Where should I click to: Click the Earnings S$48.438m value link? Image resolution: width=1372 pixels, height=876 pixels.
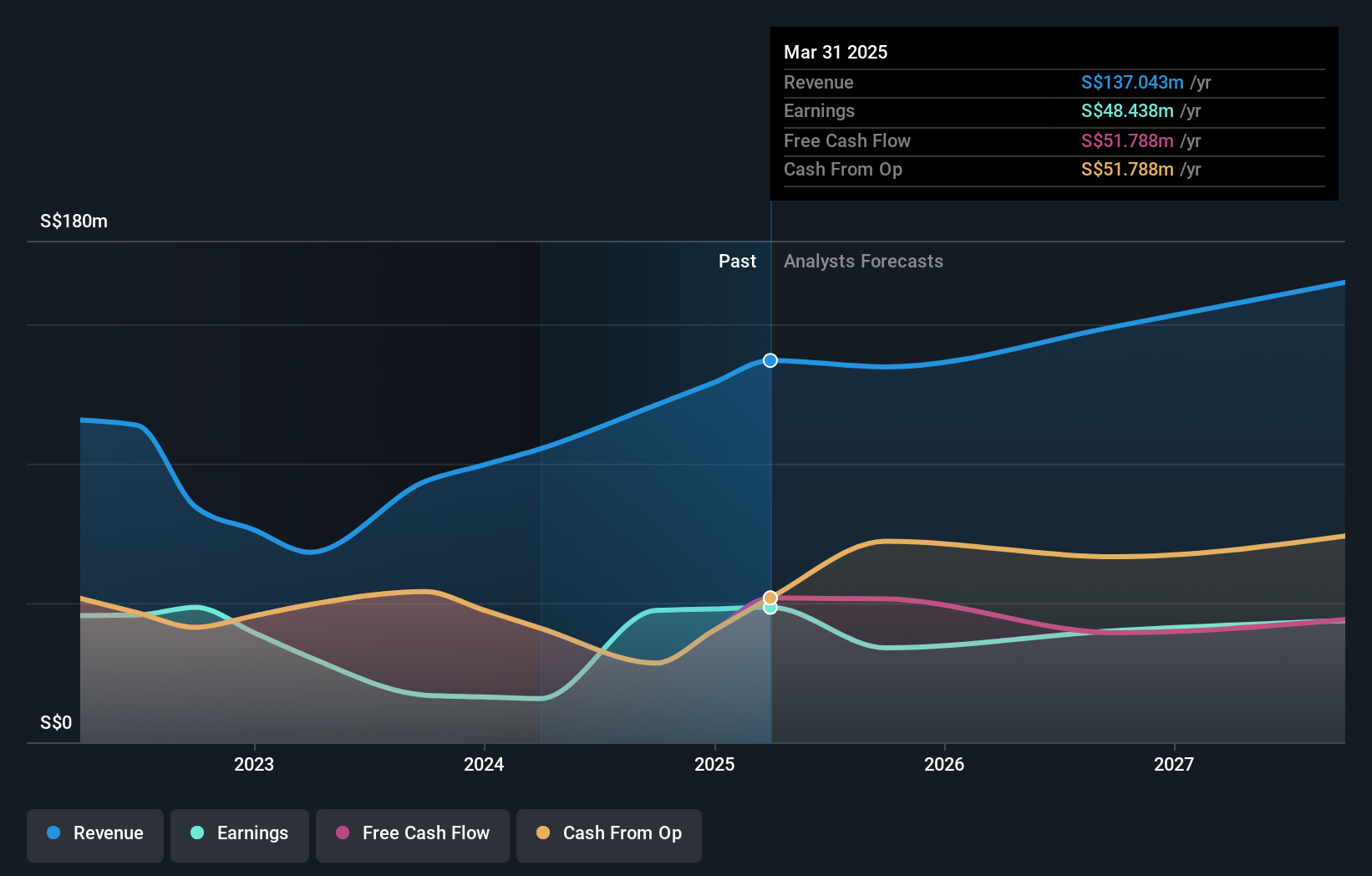pos(1126,110)
